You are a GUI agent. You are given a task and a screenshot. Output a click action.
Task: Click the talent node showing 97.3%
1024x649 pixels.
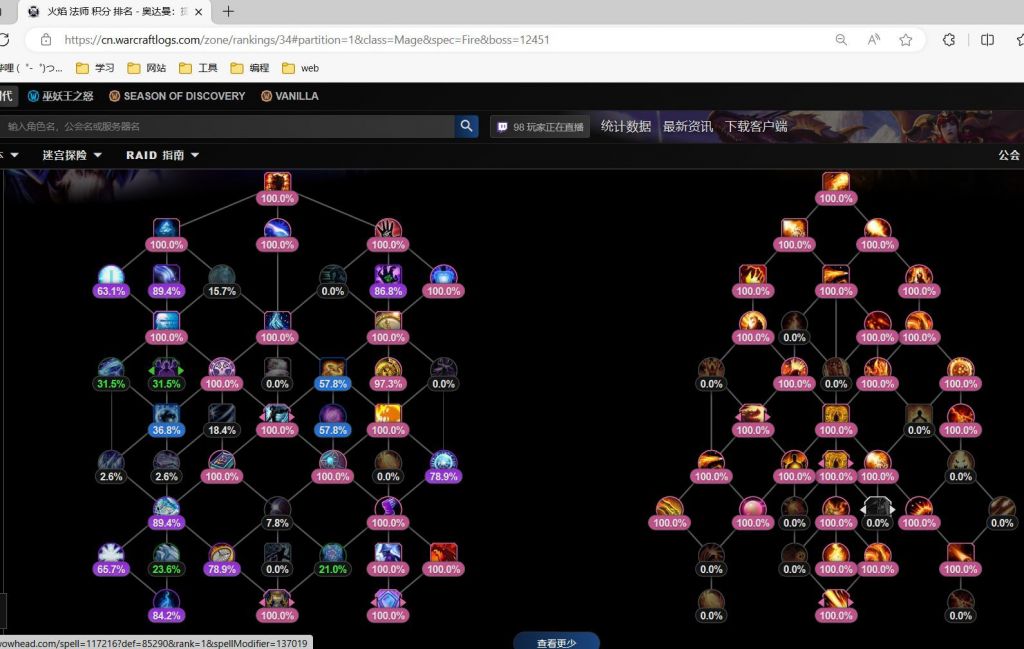point(388,369)
